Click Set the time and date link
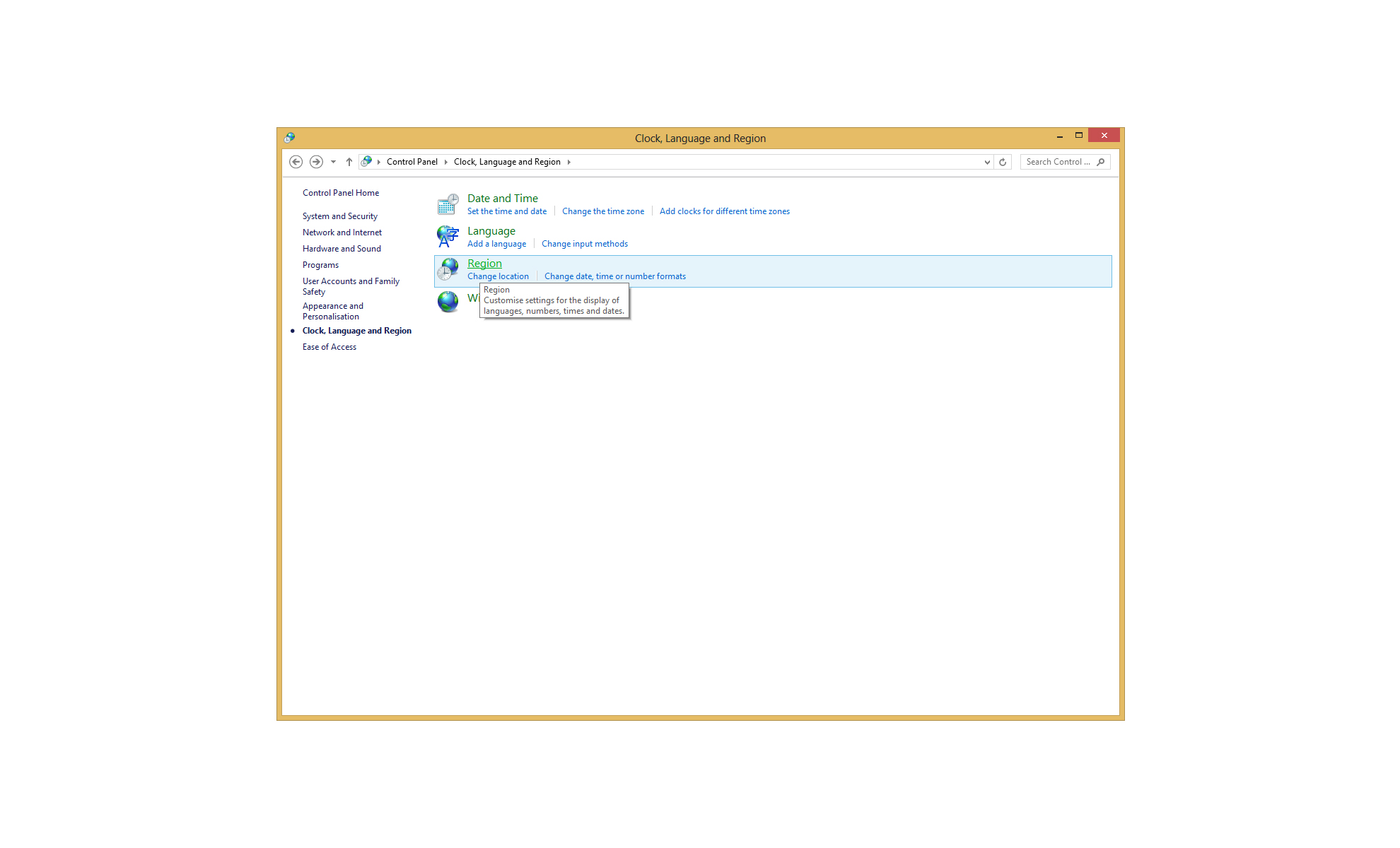 point(507,211)
